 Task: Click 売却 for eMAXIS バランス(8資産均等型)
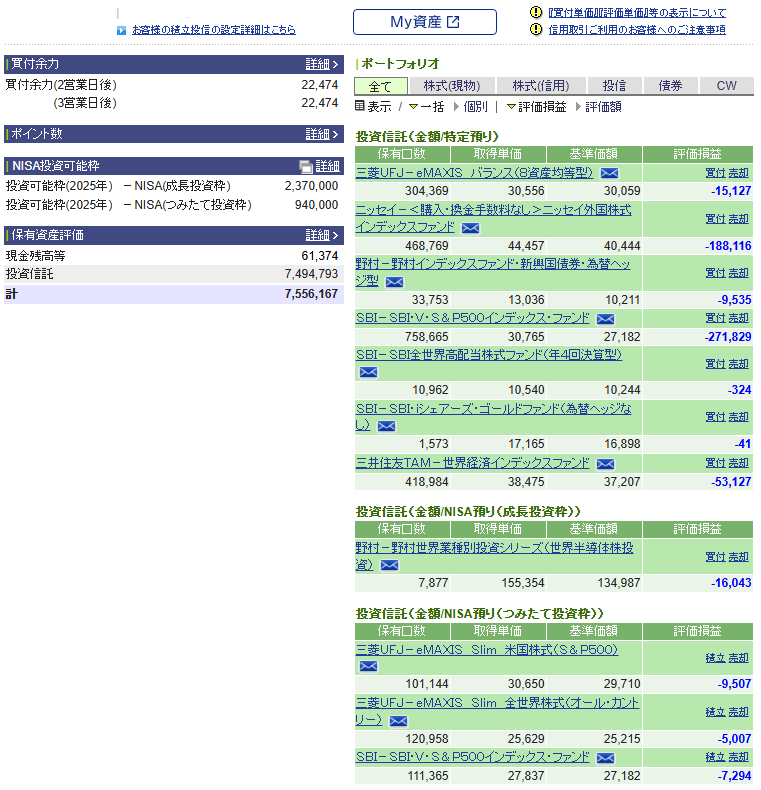point(738,173)
